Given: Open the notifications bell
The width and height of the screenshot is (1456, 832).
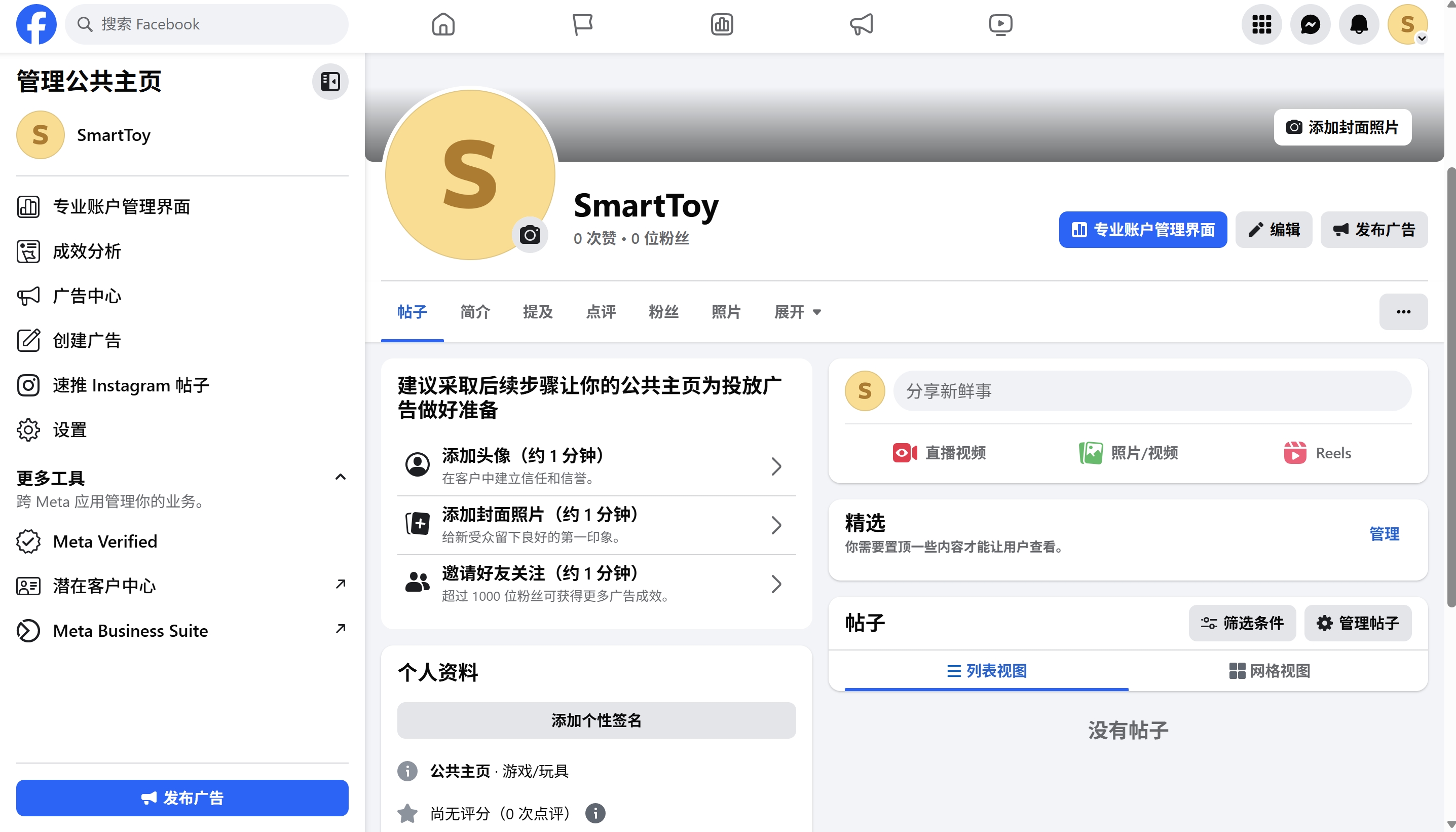Looking at the screenshot, I should (1359, 24).
